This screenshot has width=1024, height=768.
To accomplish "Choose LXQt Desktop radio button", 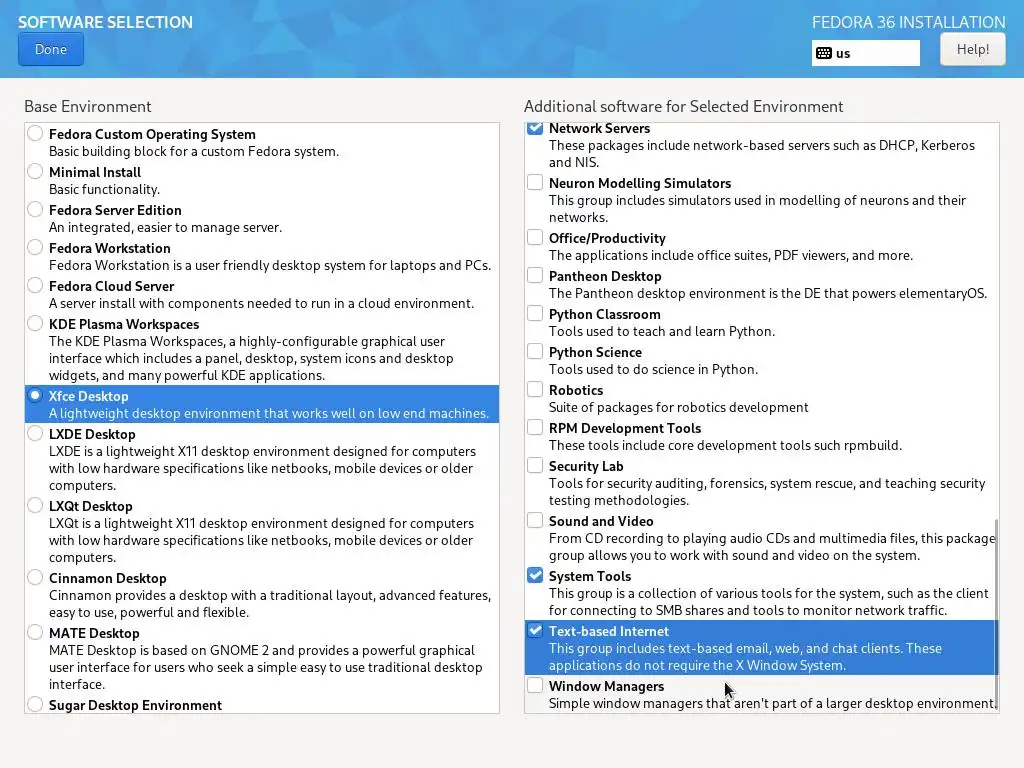I will point(35,505).
